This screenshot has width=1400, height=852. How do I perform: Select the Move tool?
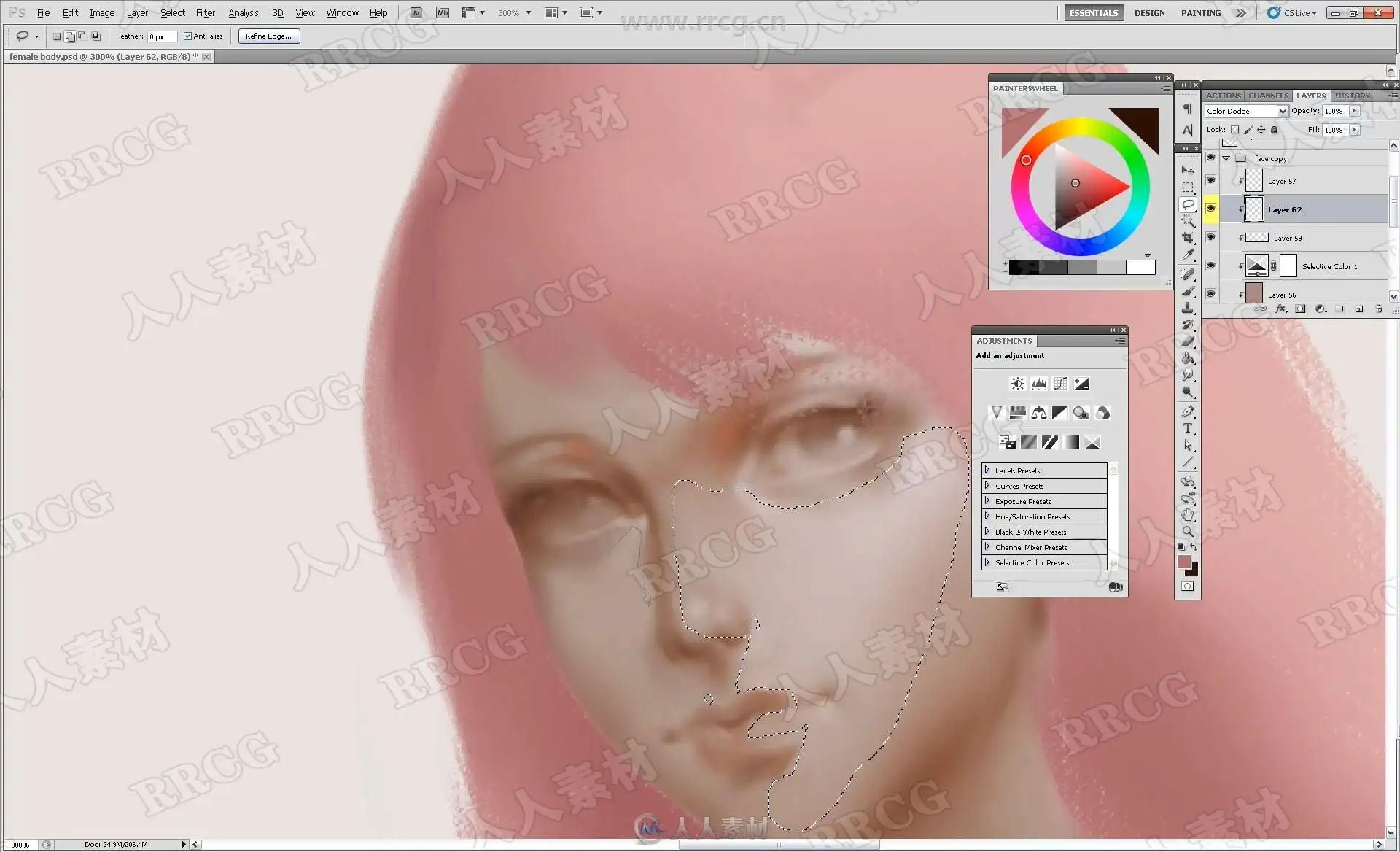[x=1188, y=171]
